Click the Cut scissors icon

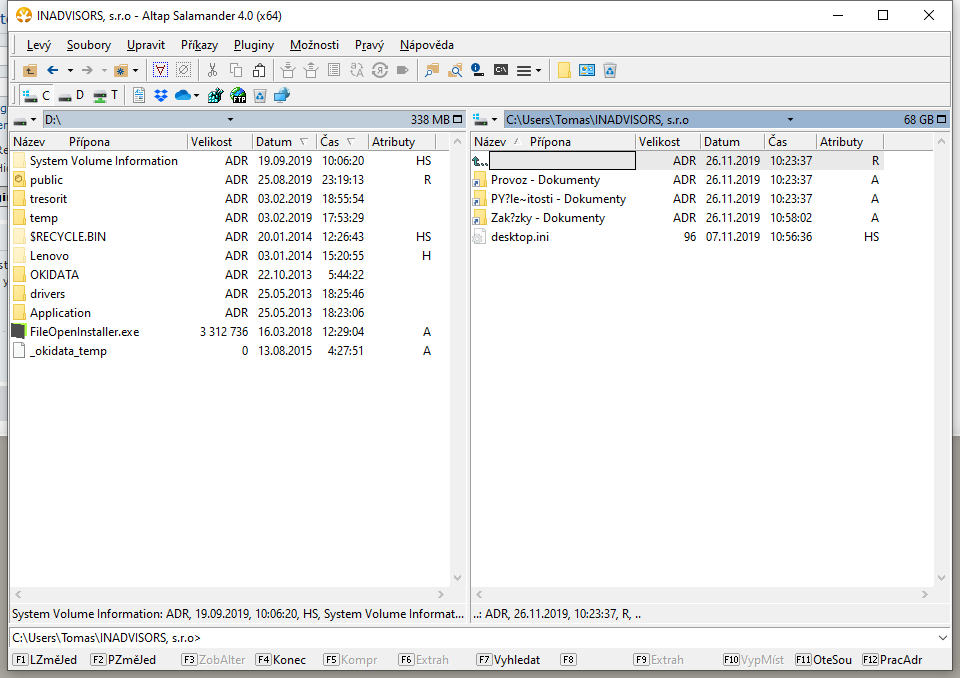click(x=212, y=70)
